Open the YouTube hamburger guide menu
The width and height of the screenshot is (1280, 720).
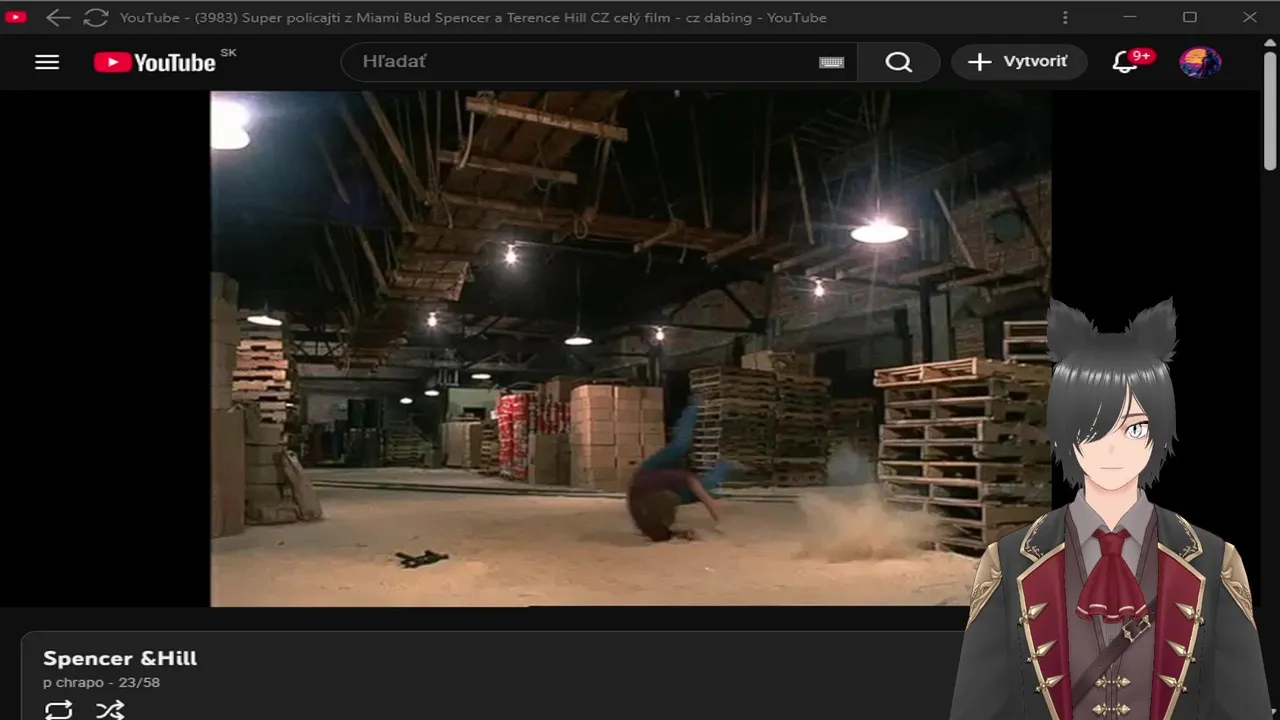coord(47,62)
